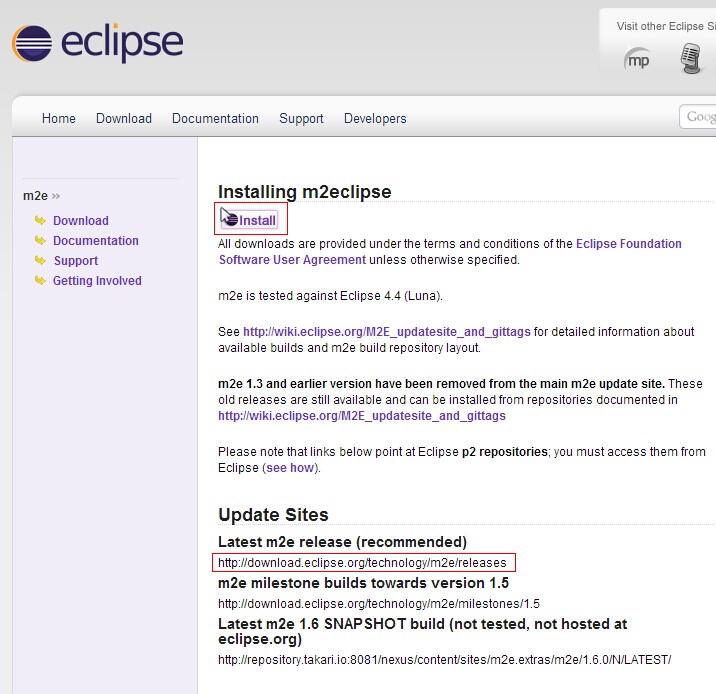Screen dimensions: 716x694
Task: Click the Google search input field
Action: tap(698, 117)
